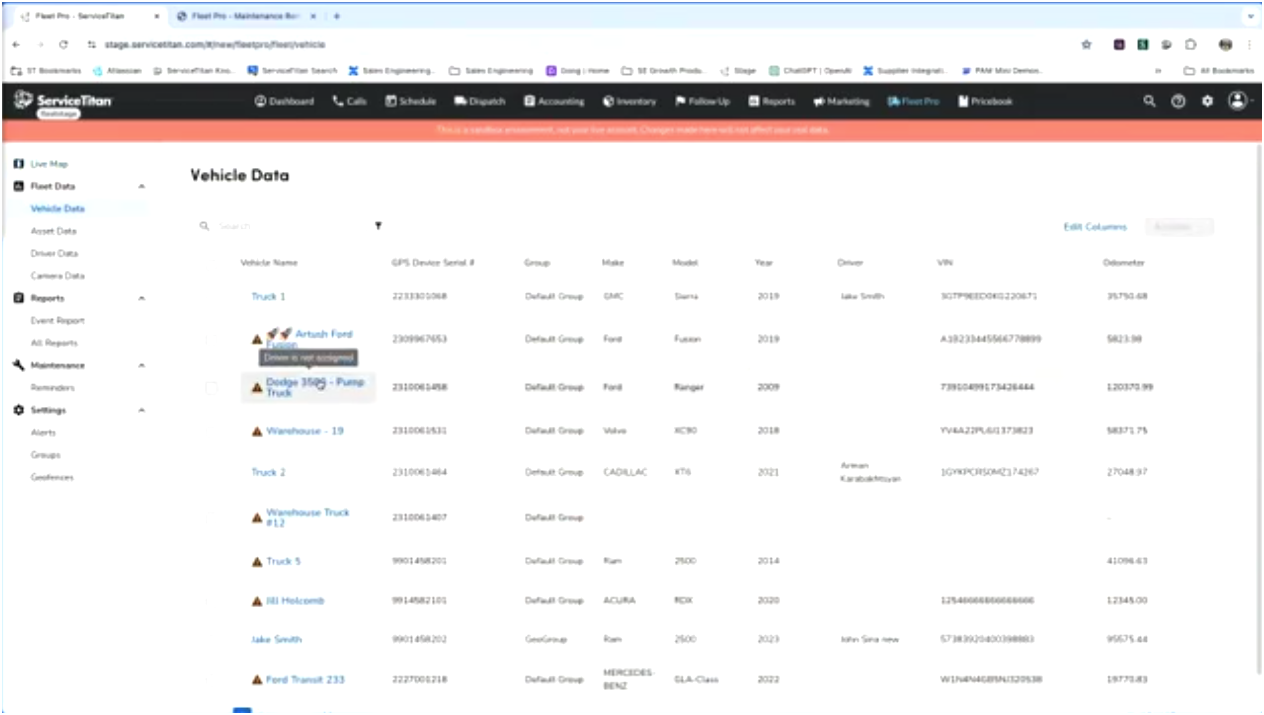Open a new browser tab

[x=337, y=17]
